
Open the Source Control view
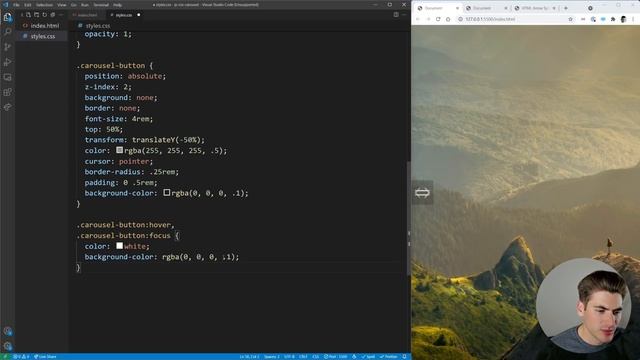(7, 47)
